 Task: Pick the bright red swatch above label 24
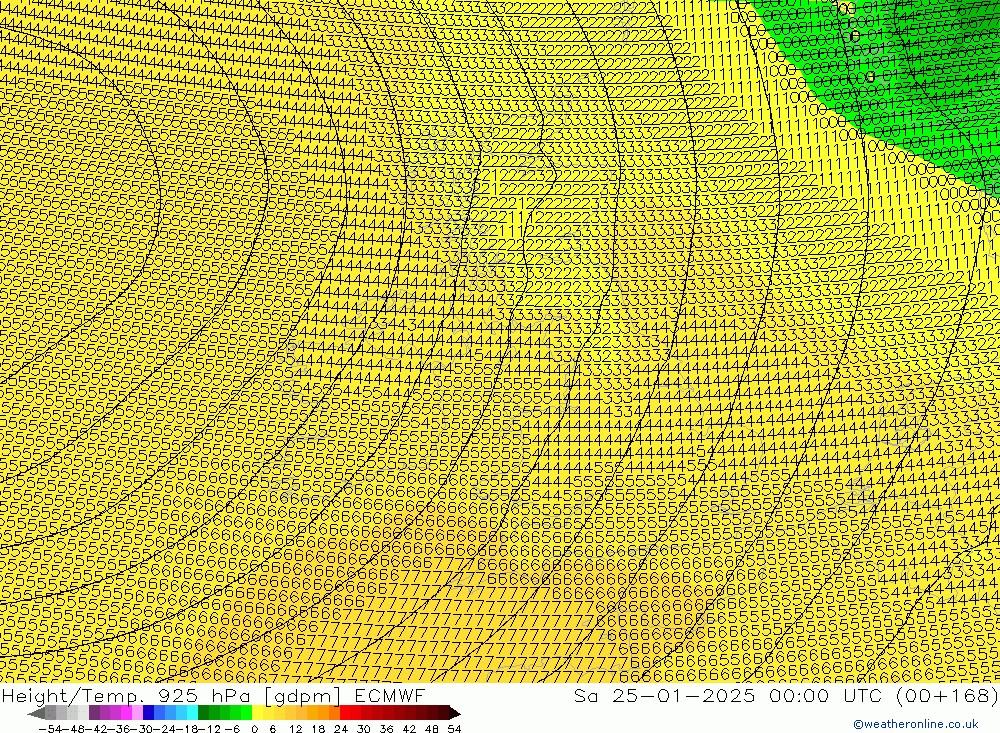pos(345,713)
